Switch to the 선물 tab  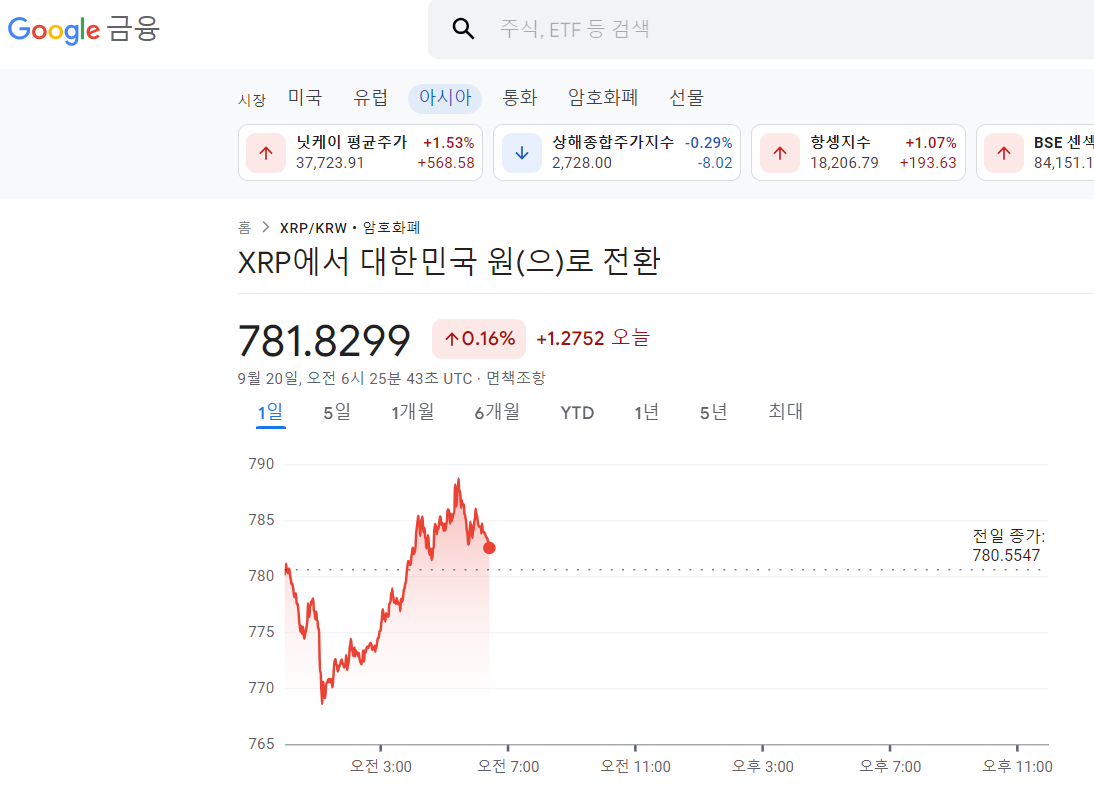pos(687,98)
